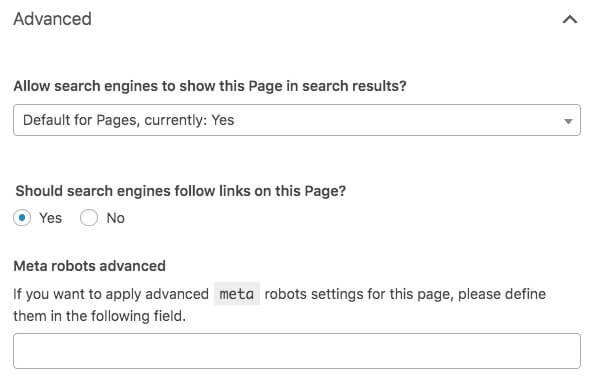Click "Default for Pages, currently: Yes" text
599x387 pixels.
click(128, 120)
